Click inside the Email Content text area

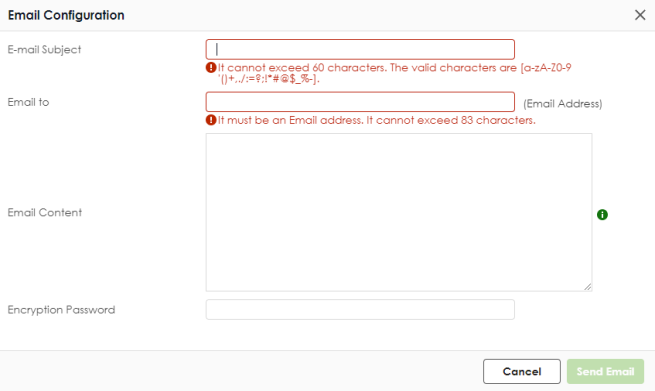[399, 212]
